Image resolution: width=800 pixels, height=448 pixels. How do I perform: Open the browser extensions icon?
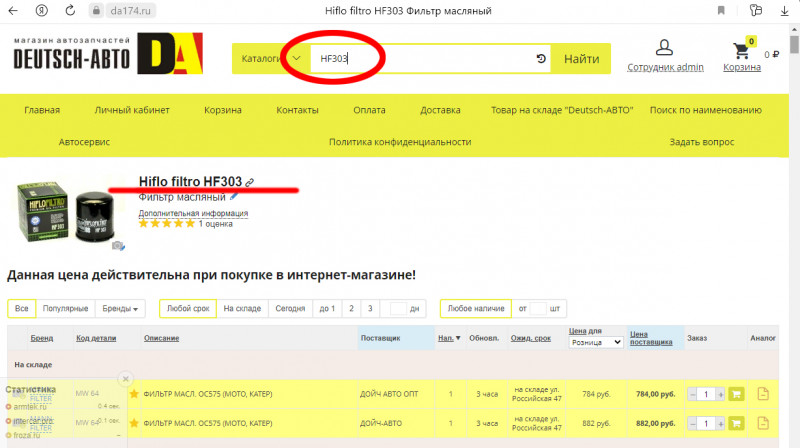[x=756, y=10]
